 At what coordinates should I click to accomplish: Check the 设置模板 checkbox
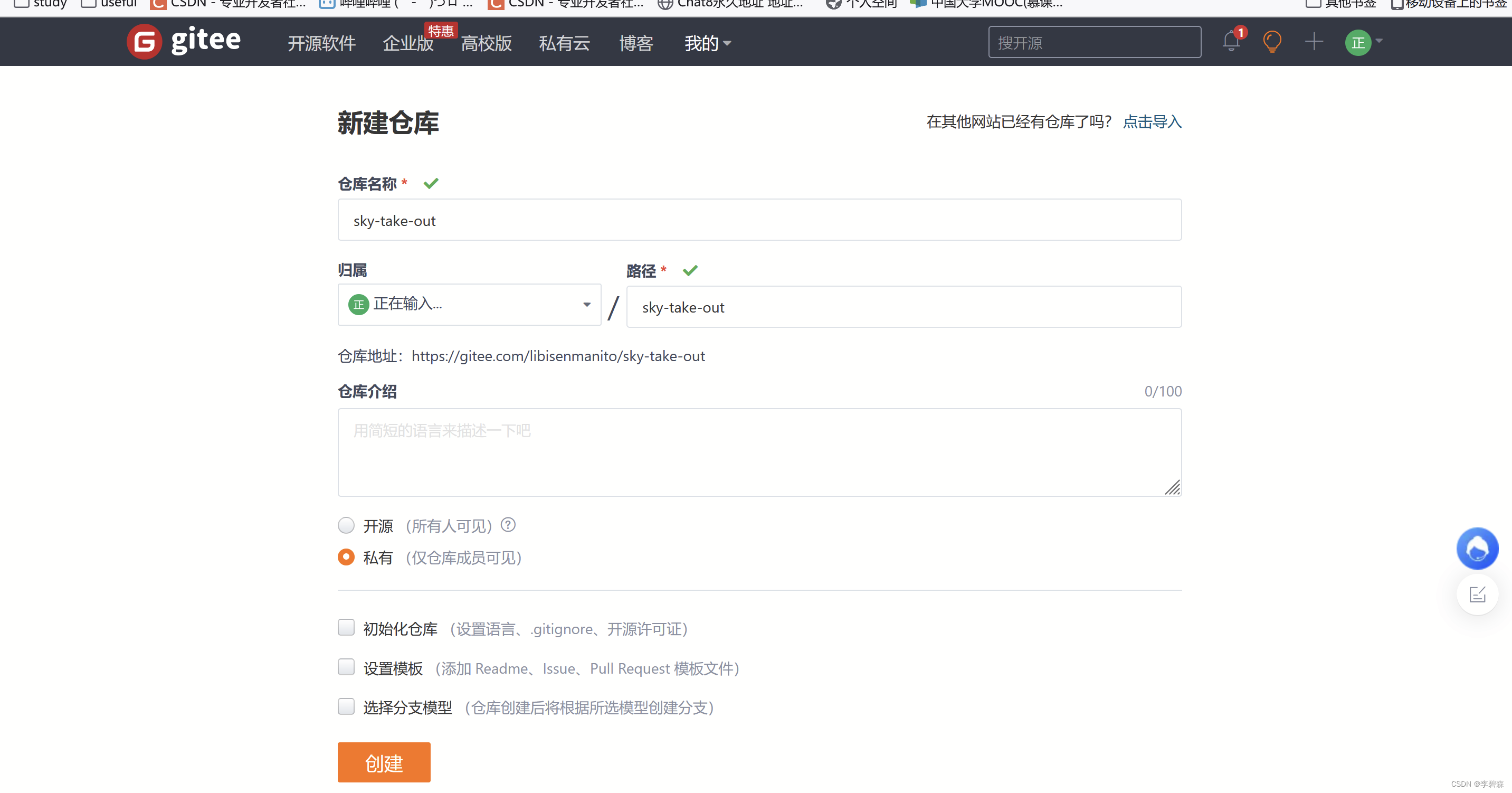(x=346, y=667)
